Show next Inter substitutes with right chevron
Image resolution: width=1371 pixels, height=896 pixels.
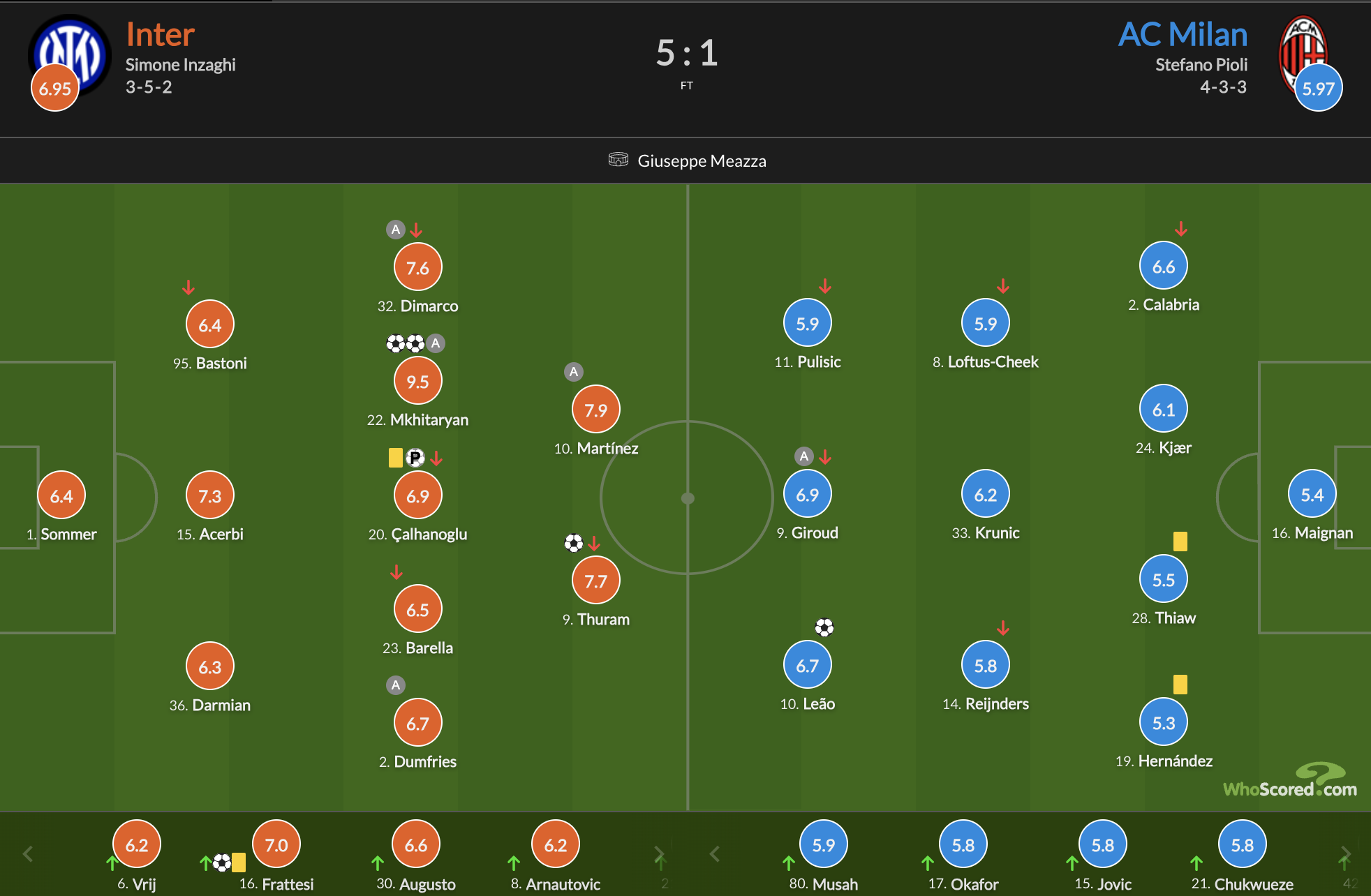pos(658,853)
